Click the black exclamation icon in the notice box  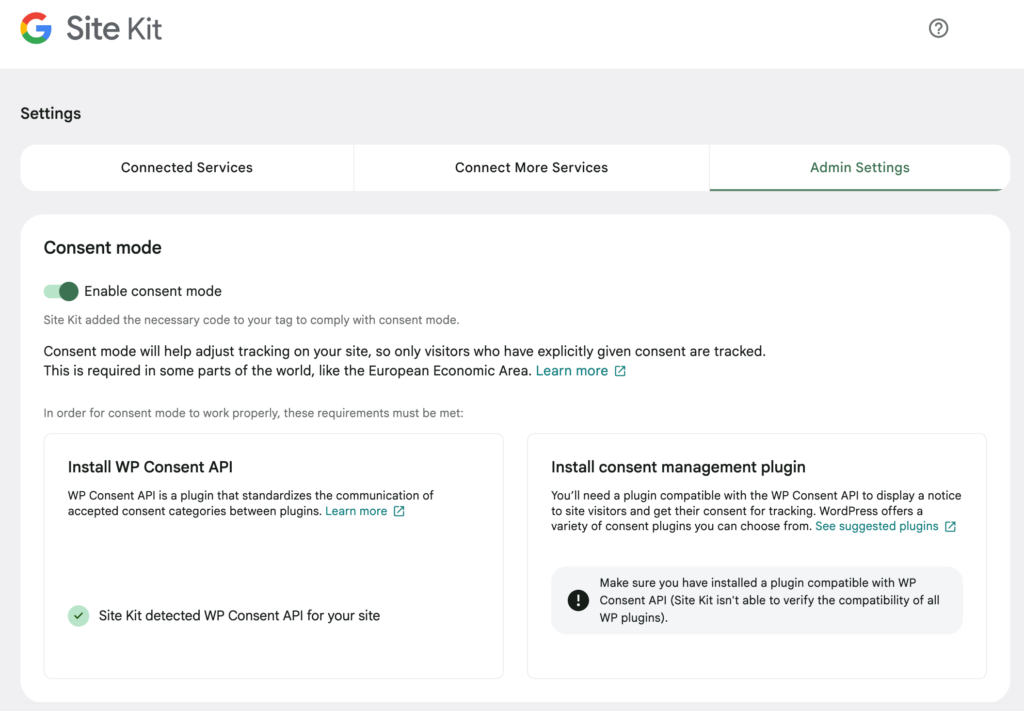coord(577,600)
